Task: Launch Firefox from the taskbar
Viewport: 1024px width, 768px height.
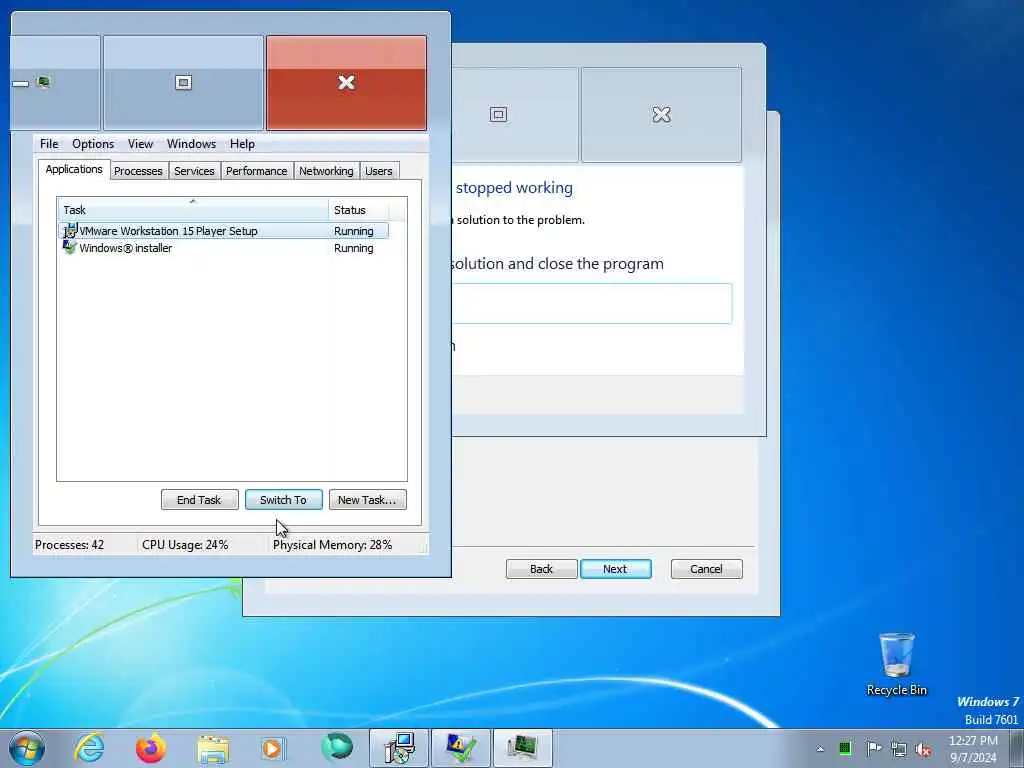Action: click(151, 748)
